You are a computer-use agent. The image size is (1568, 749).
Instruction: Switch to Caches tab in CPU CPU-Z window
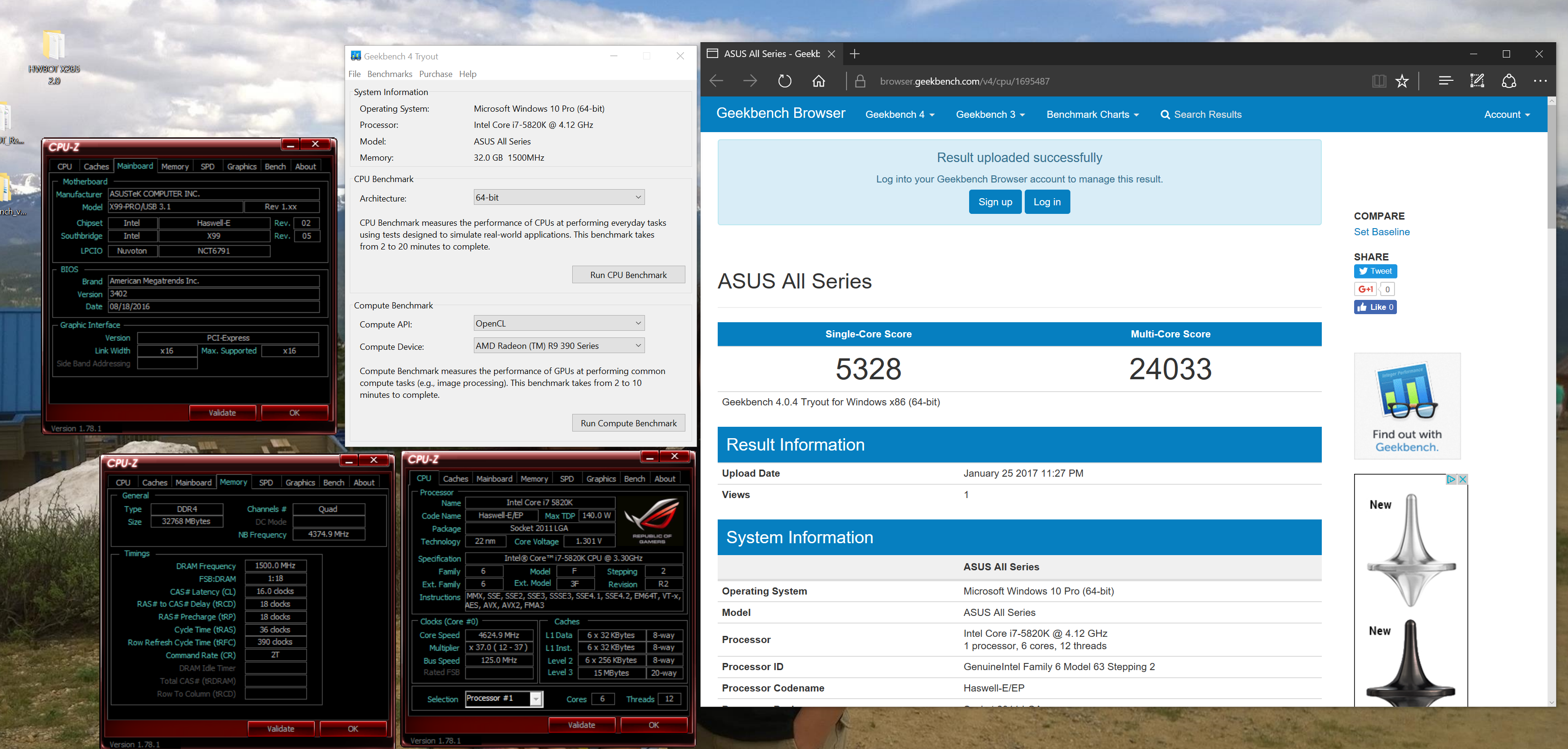point(455,479)
